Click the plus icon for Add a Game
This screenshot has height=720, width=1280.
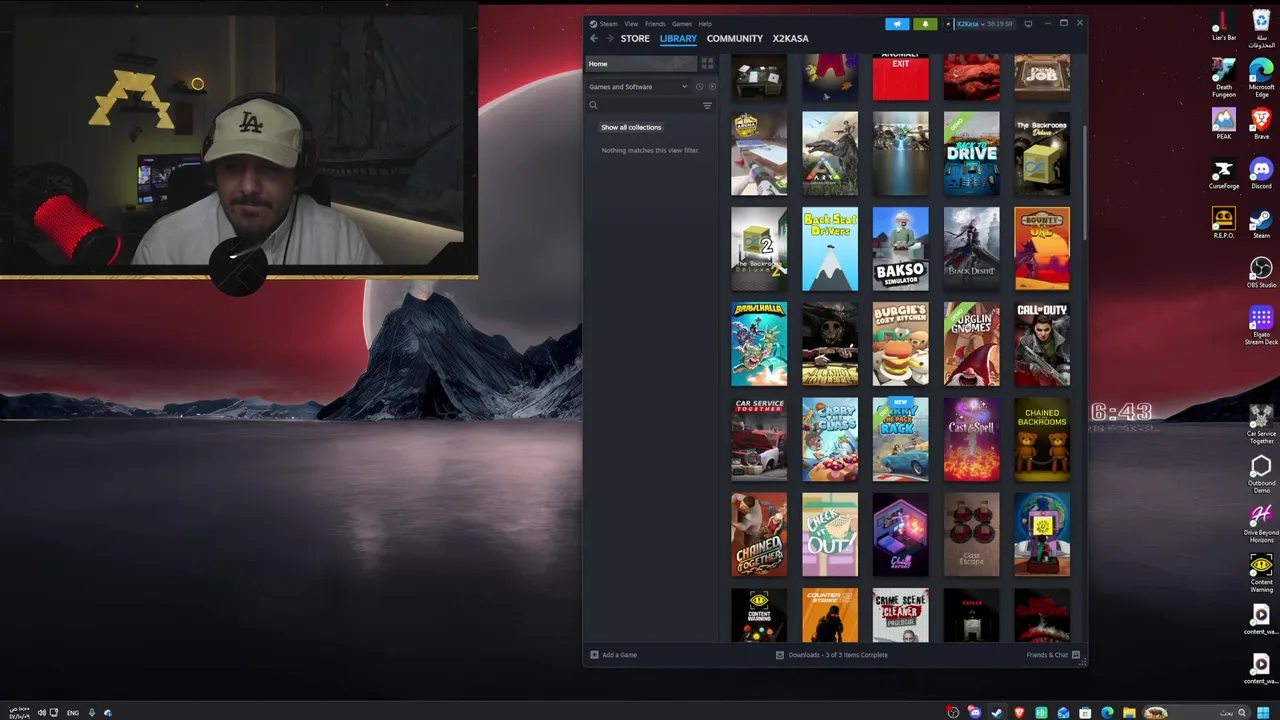(x=594, y=655)
